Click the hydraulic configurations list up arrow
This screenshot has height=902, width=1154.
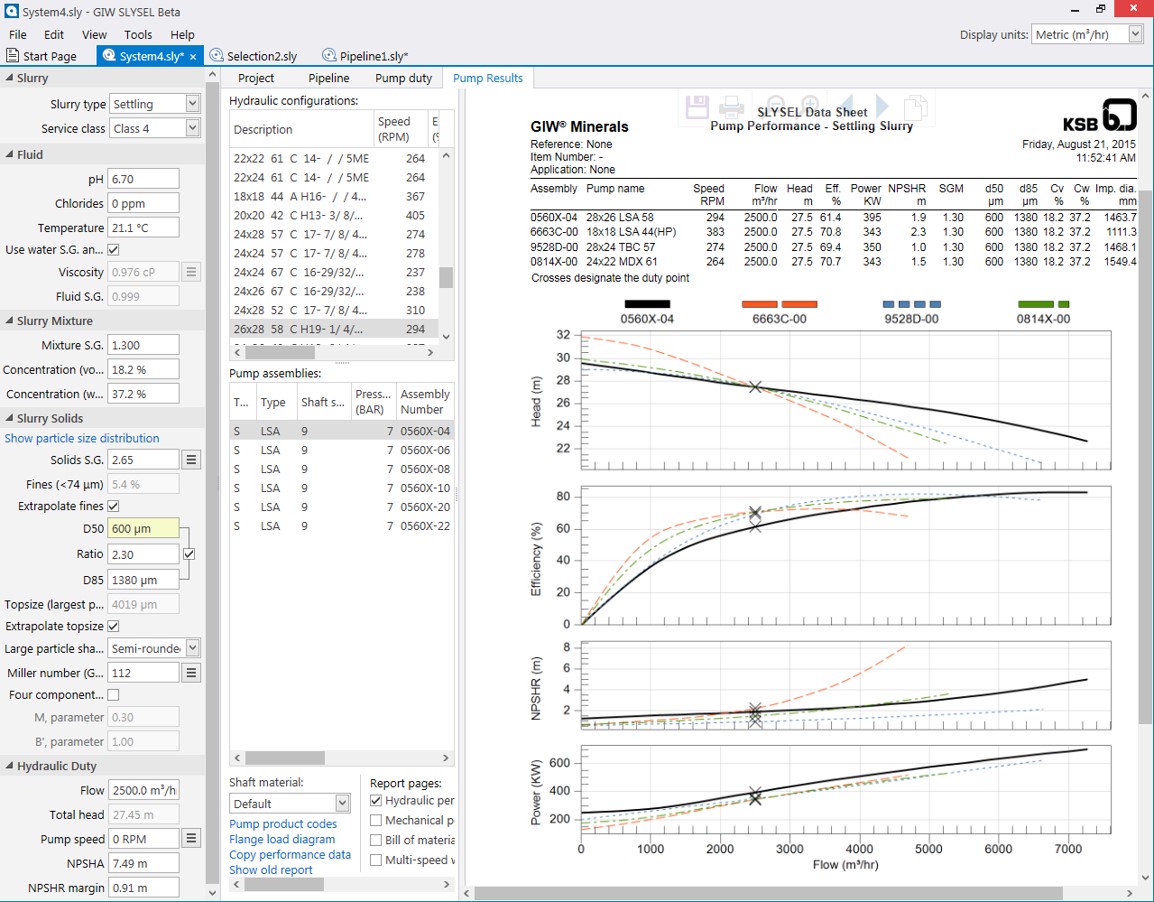point(445,156)
